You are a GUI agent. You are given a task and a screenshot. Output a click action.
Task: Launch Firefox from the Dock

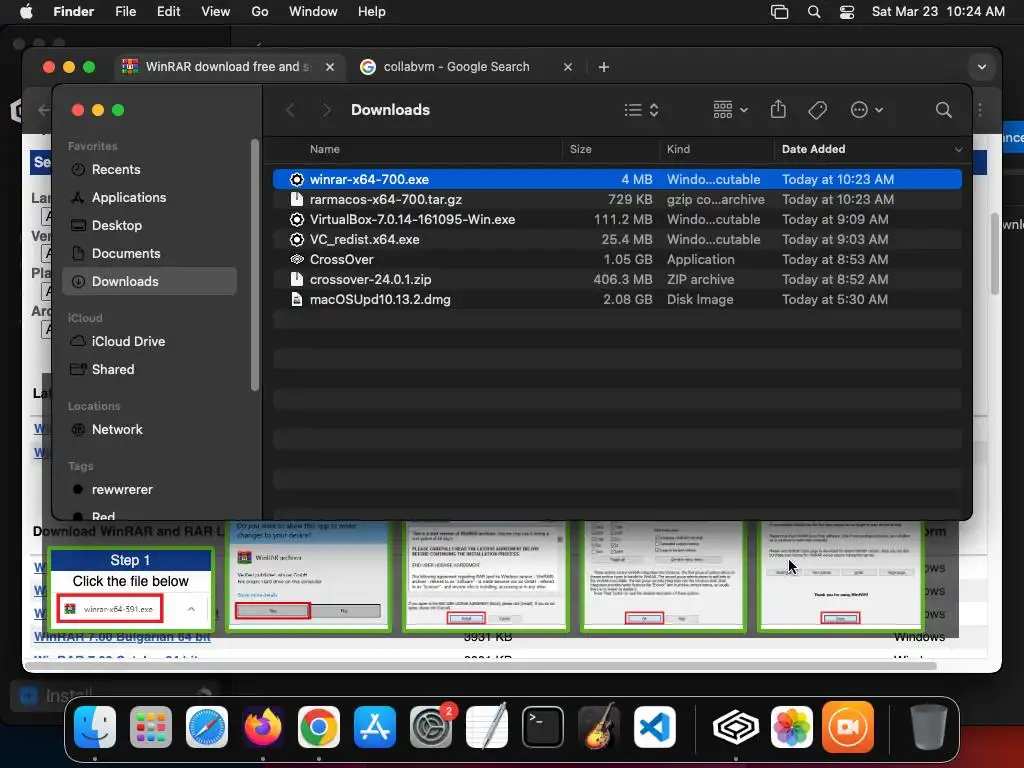click(x=263, y=726)
